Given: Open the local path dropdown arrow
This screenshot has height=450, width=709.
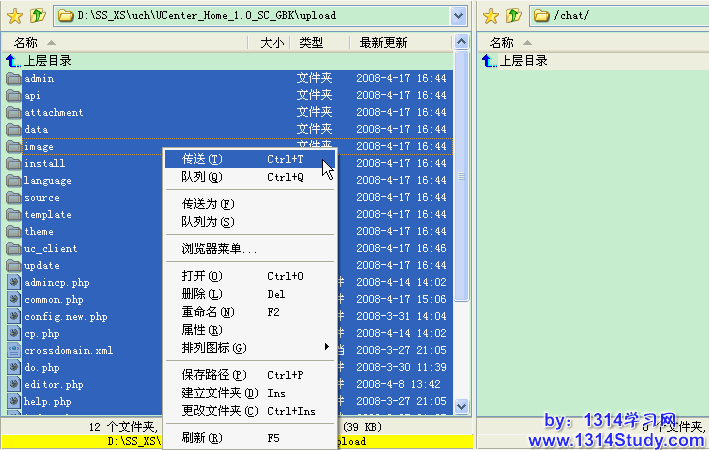Looking at the screenshot, I should [x=458, y=16].
